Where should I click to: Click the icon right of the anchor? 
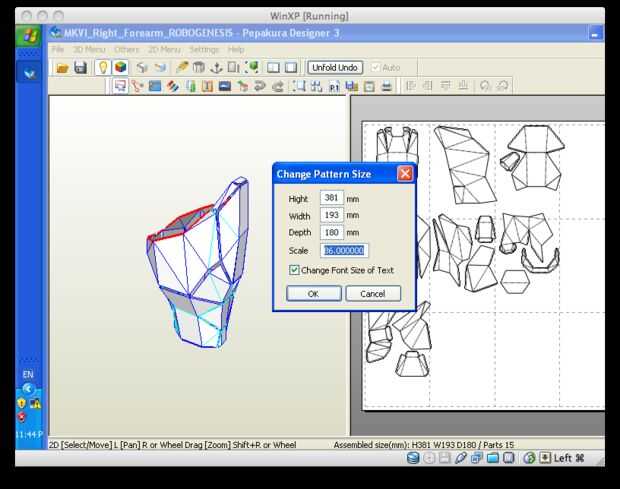tap(233, 68)
